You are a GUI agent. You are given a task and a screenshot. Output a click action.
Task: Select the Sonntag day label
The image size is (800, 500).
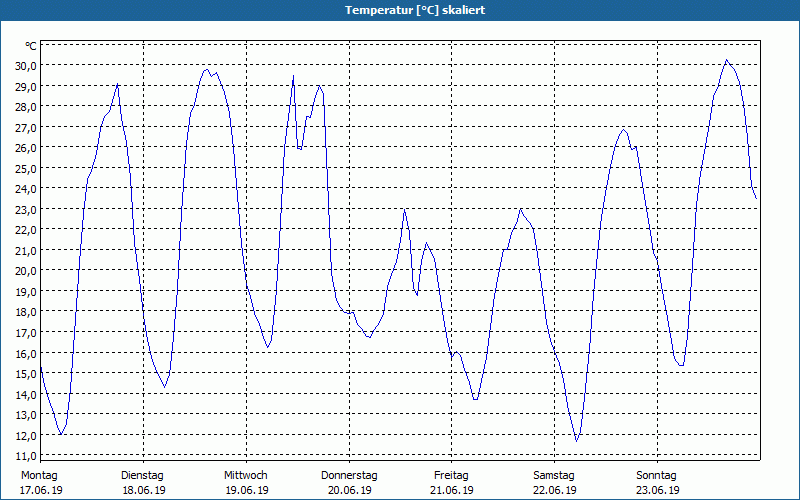pyautogui.click(x=656, y=476)
